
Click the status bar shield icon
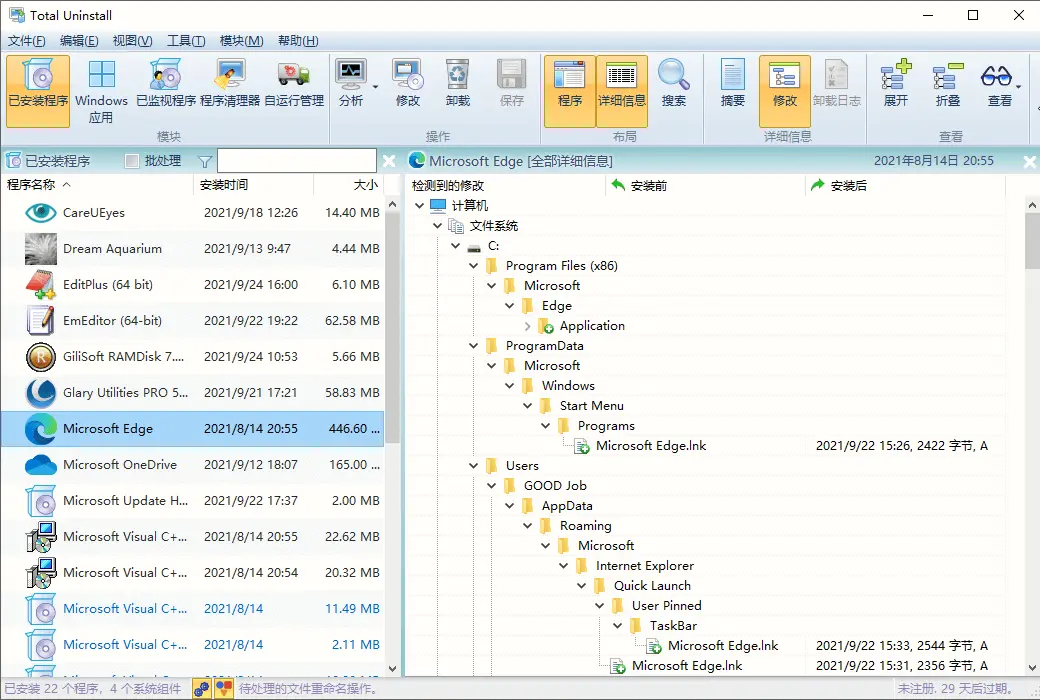click(224, 689)
